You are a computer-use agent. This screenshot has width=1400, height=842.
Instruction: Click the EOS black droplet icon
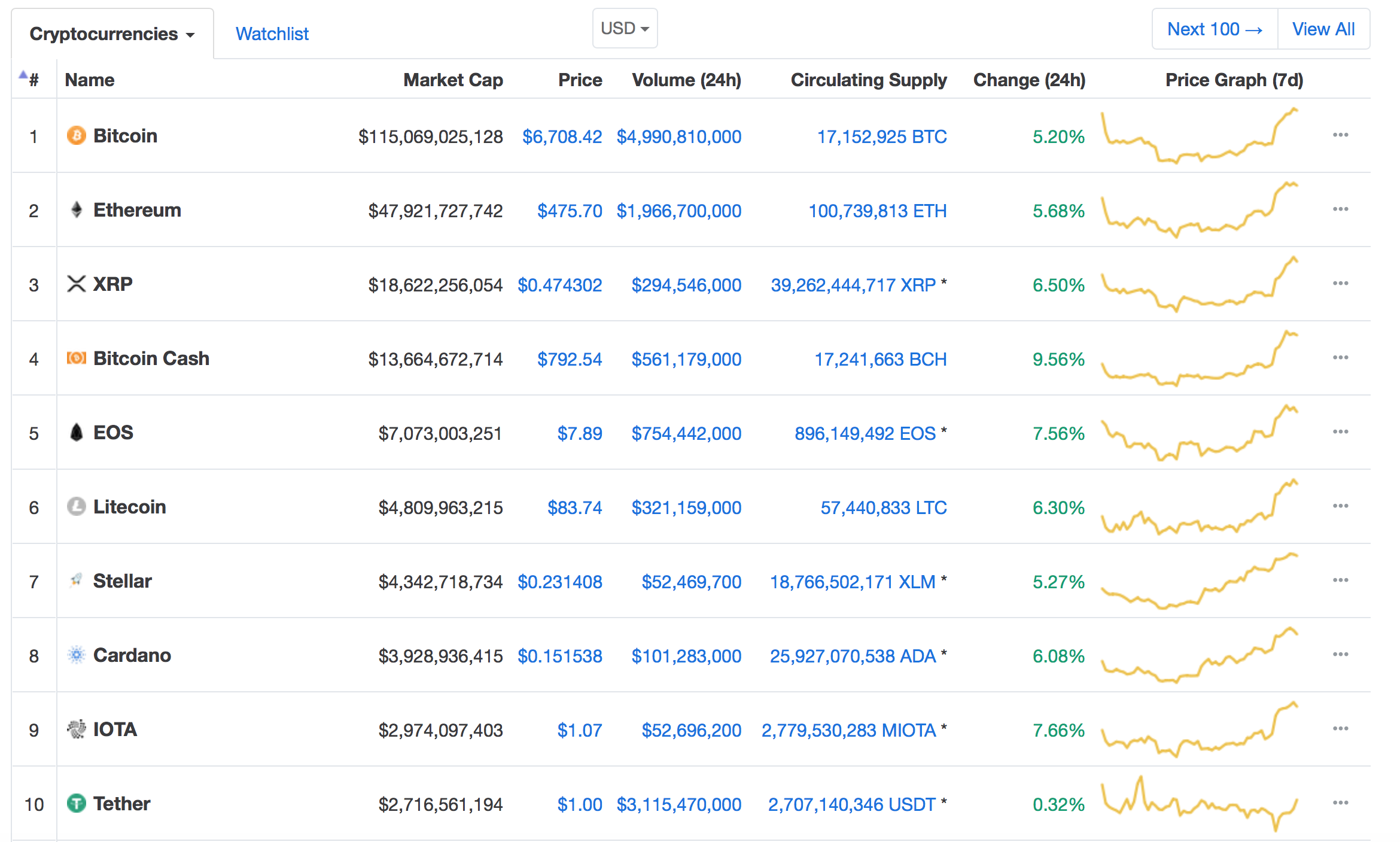coord(76,432)
